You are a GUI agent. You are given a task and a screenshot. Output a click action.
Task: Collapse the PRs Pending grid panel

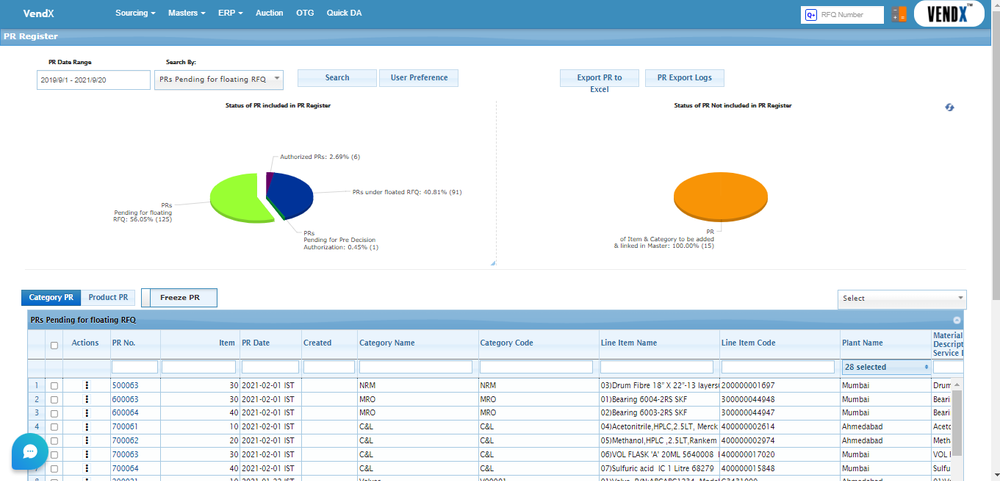[x=957, y=320]
